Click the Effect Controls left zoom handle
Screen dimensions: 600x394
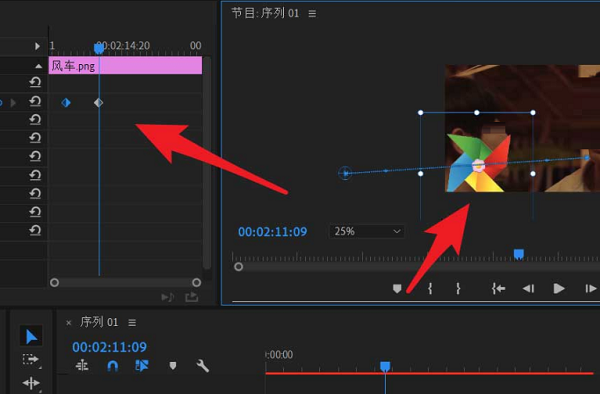pos(54,283)
